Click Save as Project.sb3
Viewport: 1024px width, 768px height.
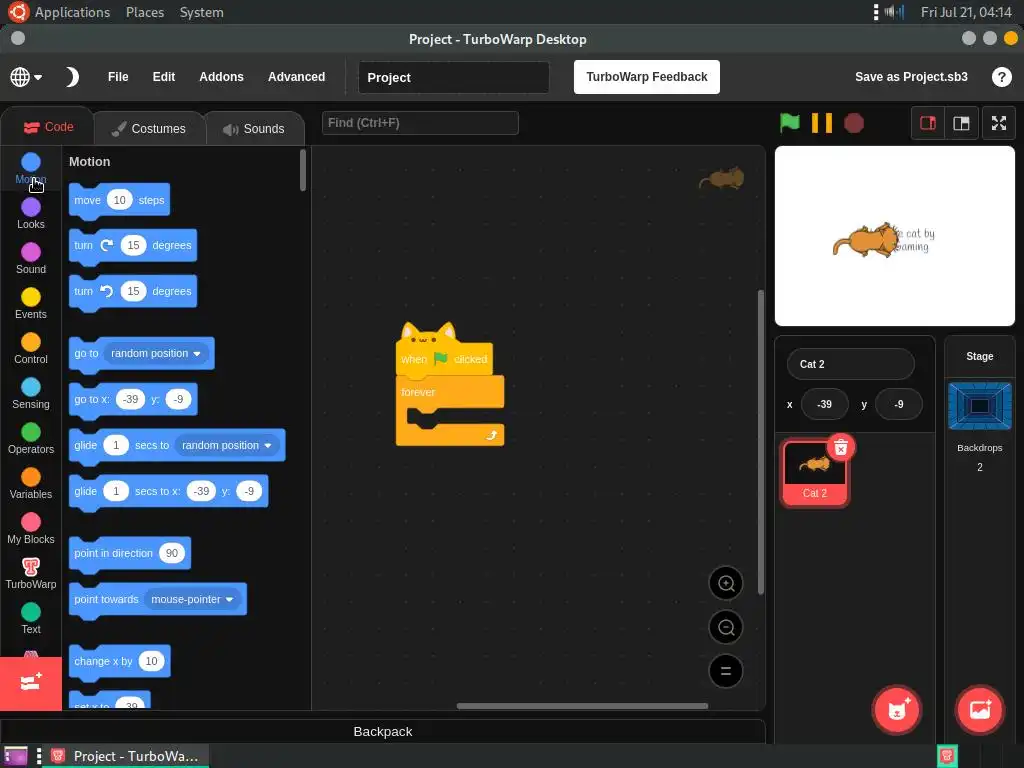pos(911,77)
